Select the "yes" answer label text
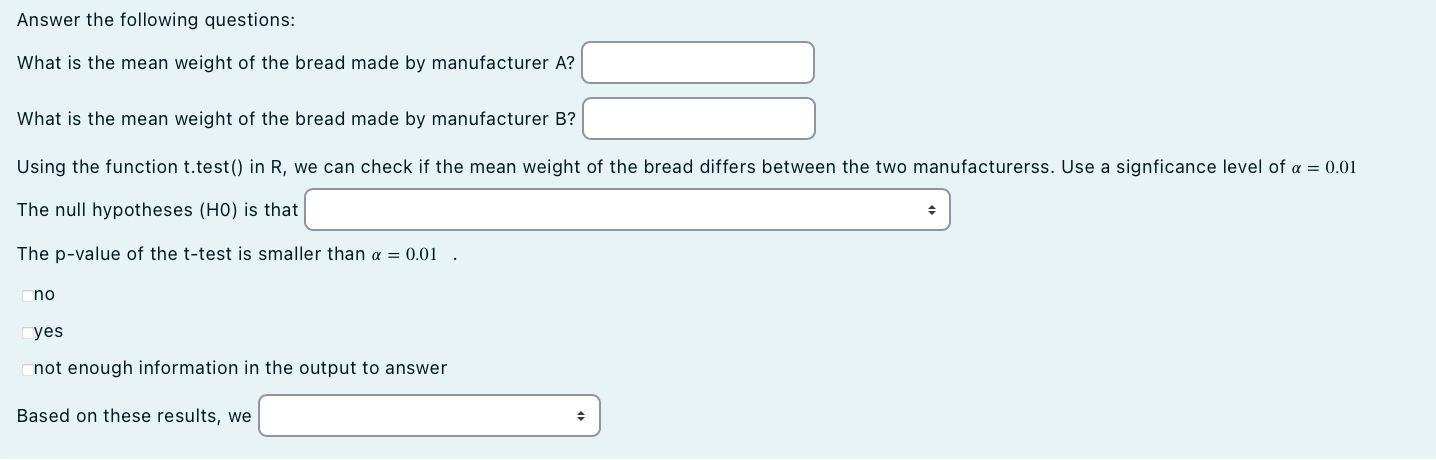Viewport: 1436px width, 460px height. (x=48, y=331)
